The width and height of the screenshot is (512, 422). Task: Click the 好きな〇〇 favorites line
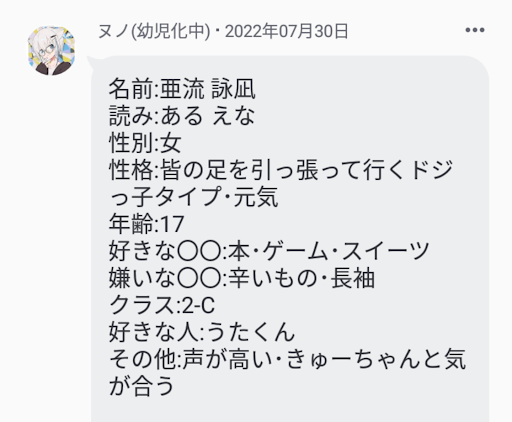click(x=269, y=251)
